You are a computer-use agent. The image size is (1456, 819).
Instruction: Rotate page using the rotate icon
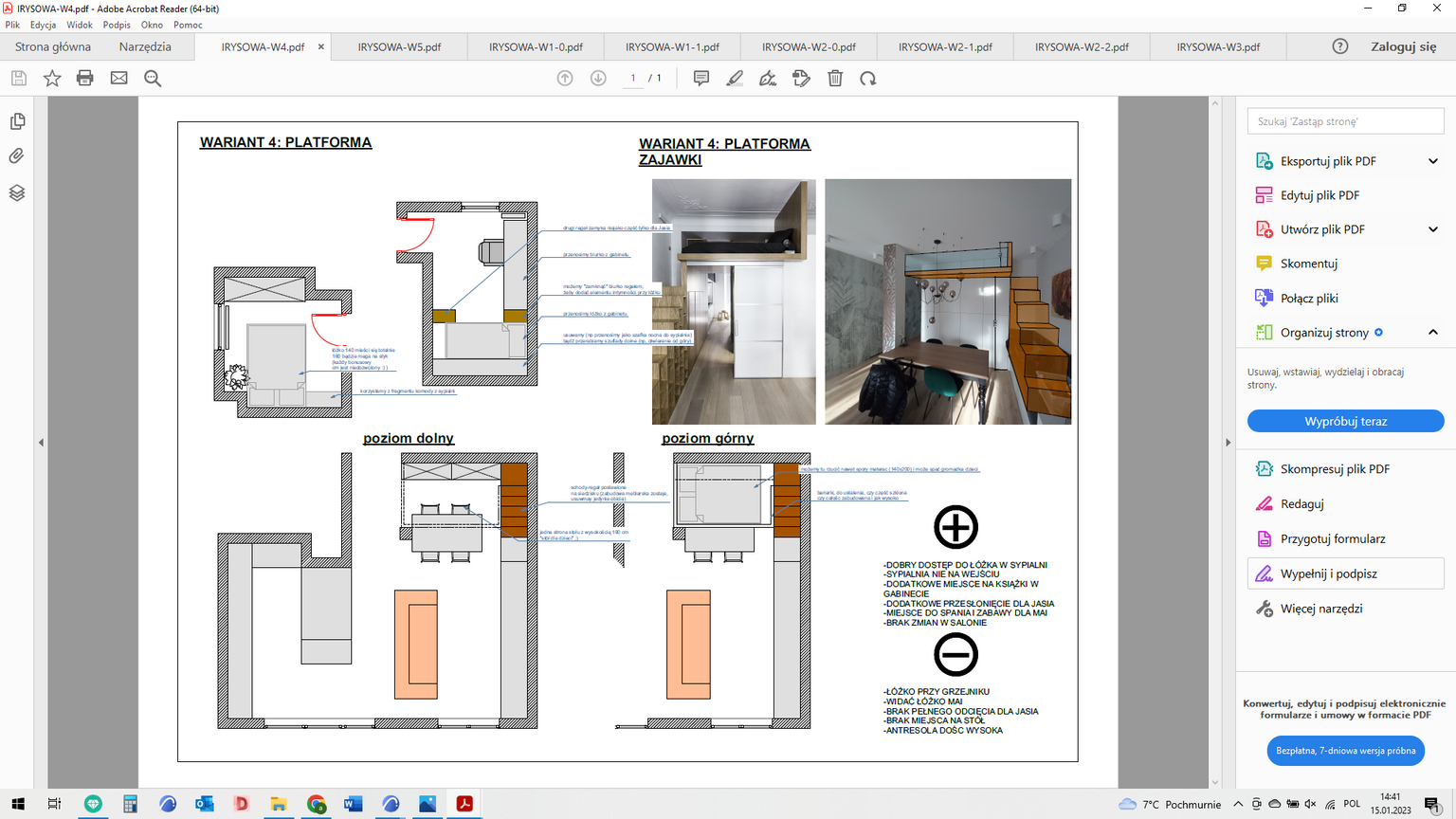pyautogui.click(x=868, y=79)
